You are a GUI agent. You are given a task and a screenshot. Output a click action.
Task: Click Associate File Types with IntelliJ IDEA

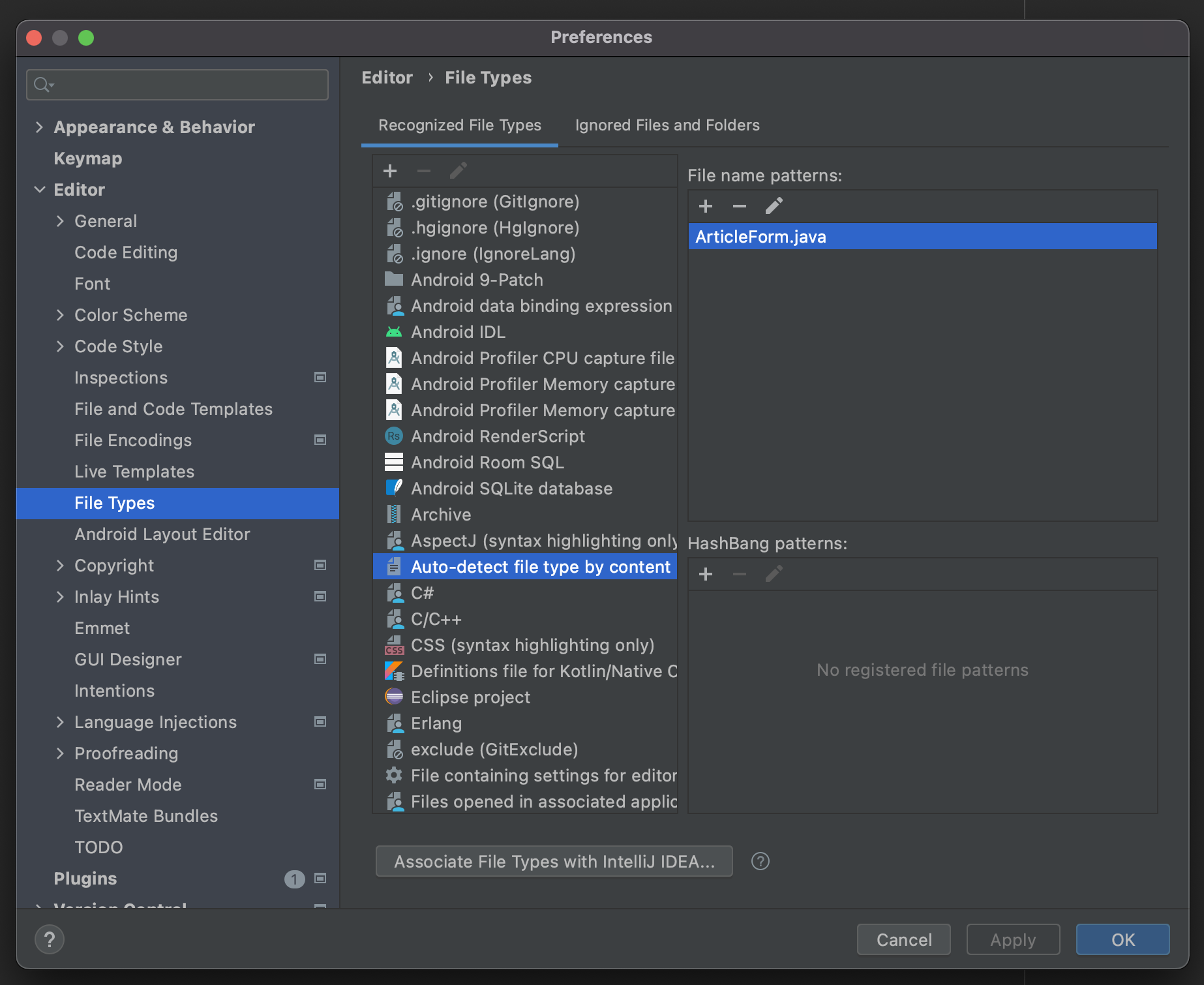[x=554, y=861]
